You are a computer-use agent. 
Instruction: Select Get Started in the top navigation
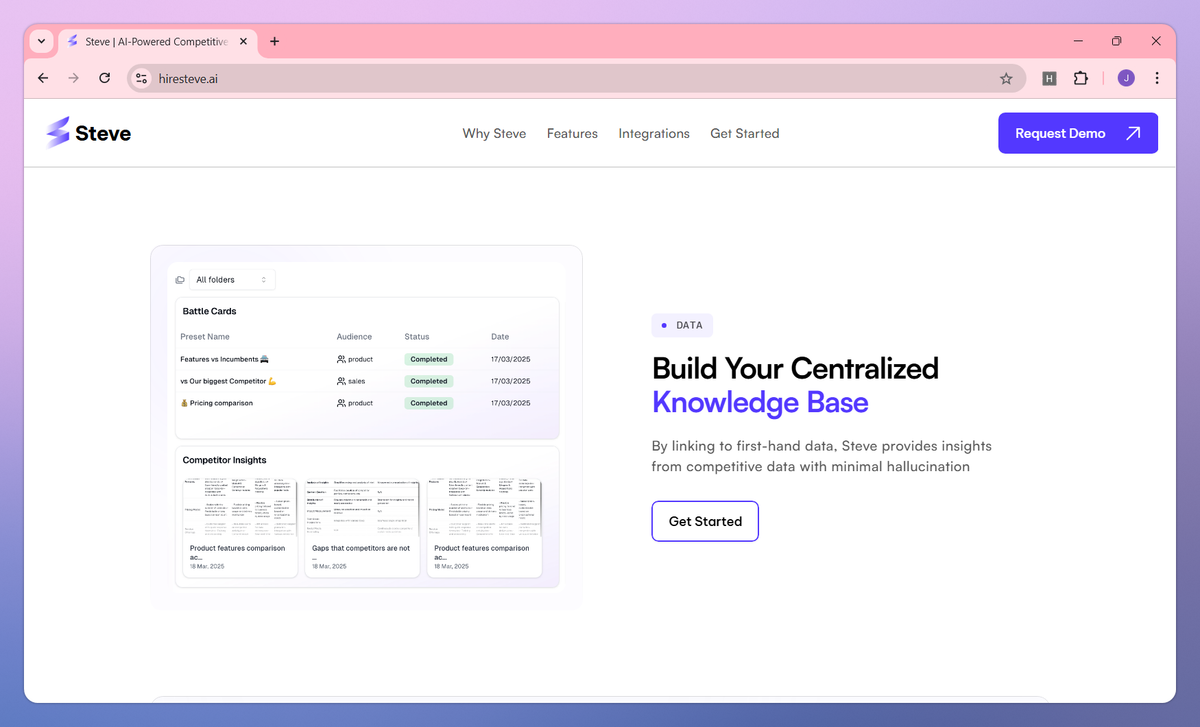[x=744, y=133]
